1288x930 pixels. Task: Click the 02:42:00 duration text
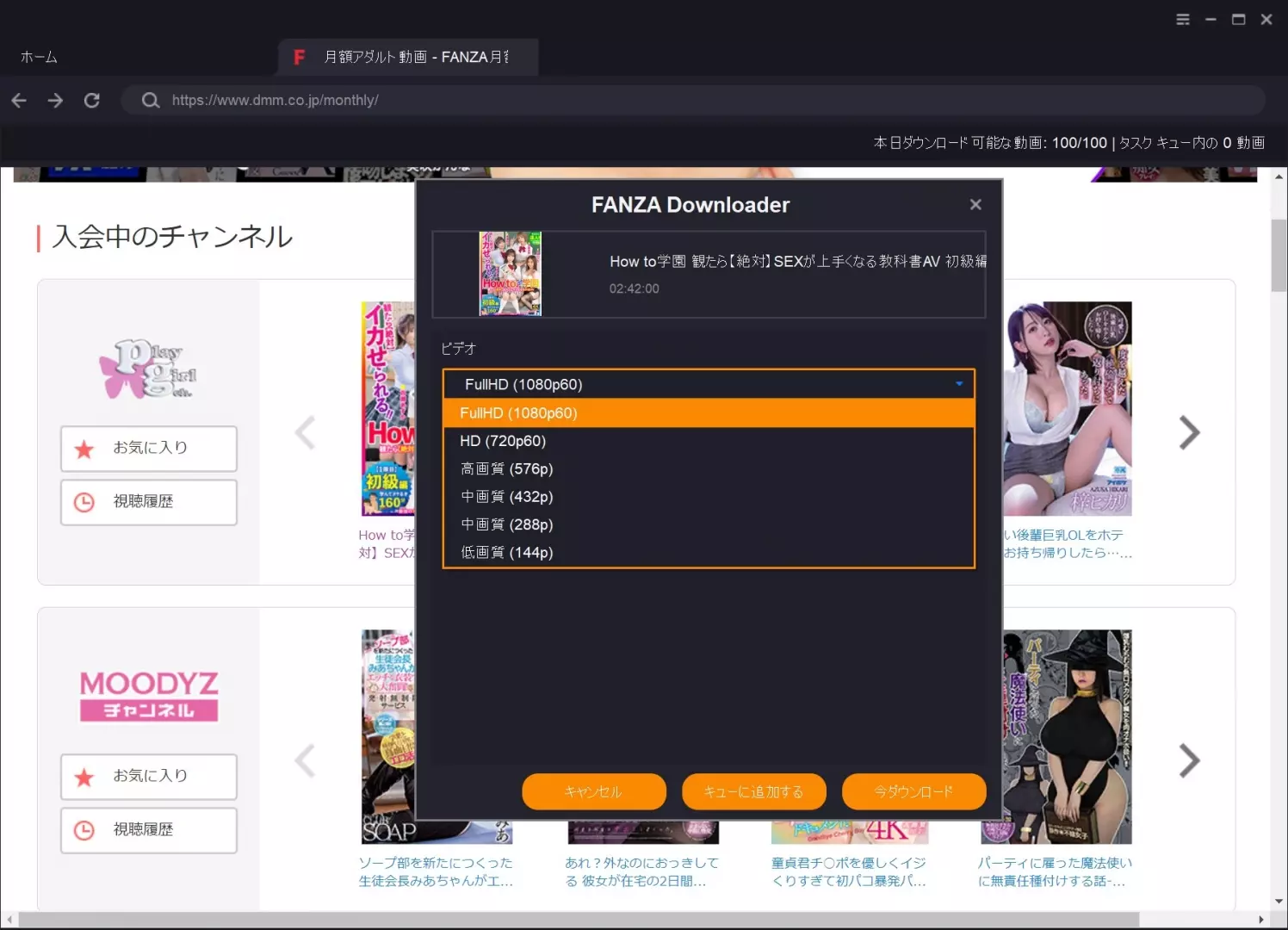click(635, 288)
